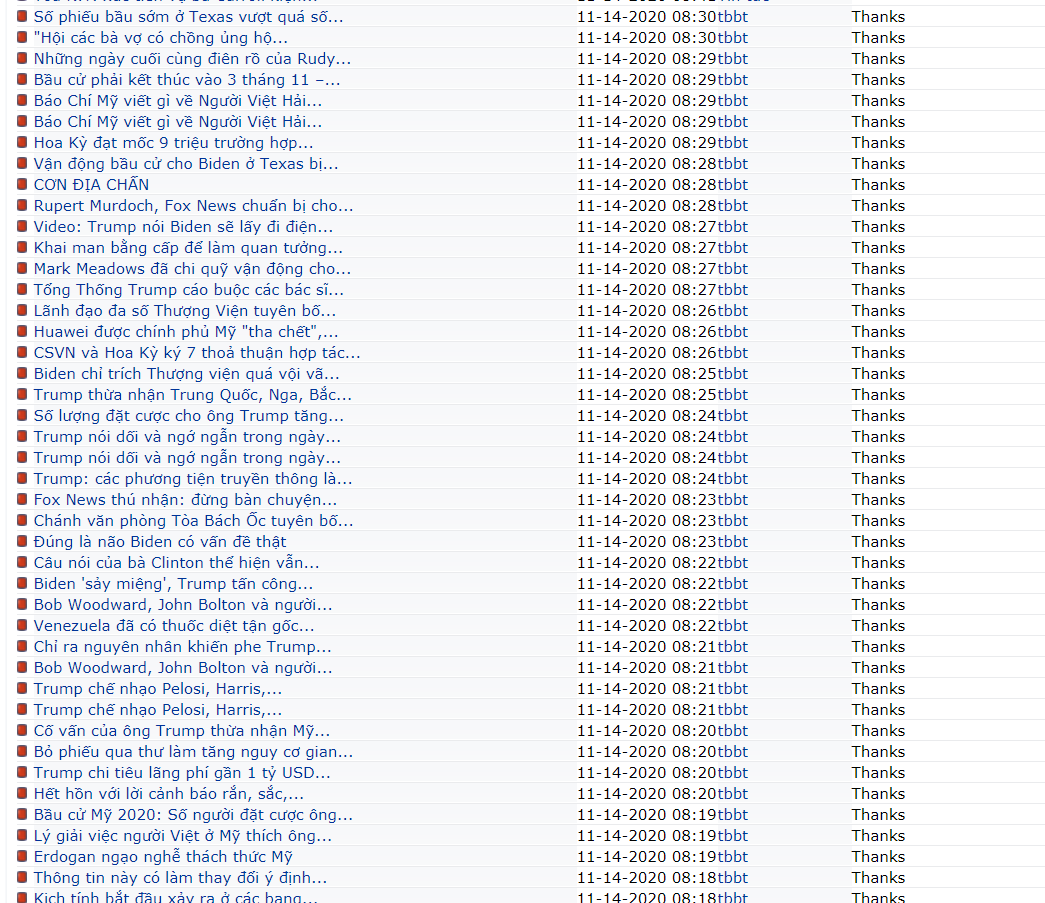Image resolution: width=1045 pixels, height=903 pixels.
Task: Click Thanks on the "Khai man bằng cấp" row
Action: tap(878, 248)
